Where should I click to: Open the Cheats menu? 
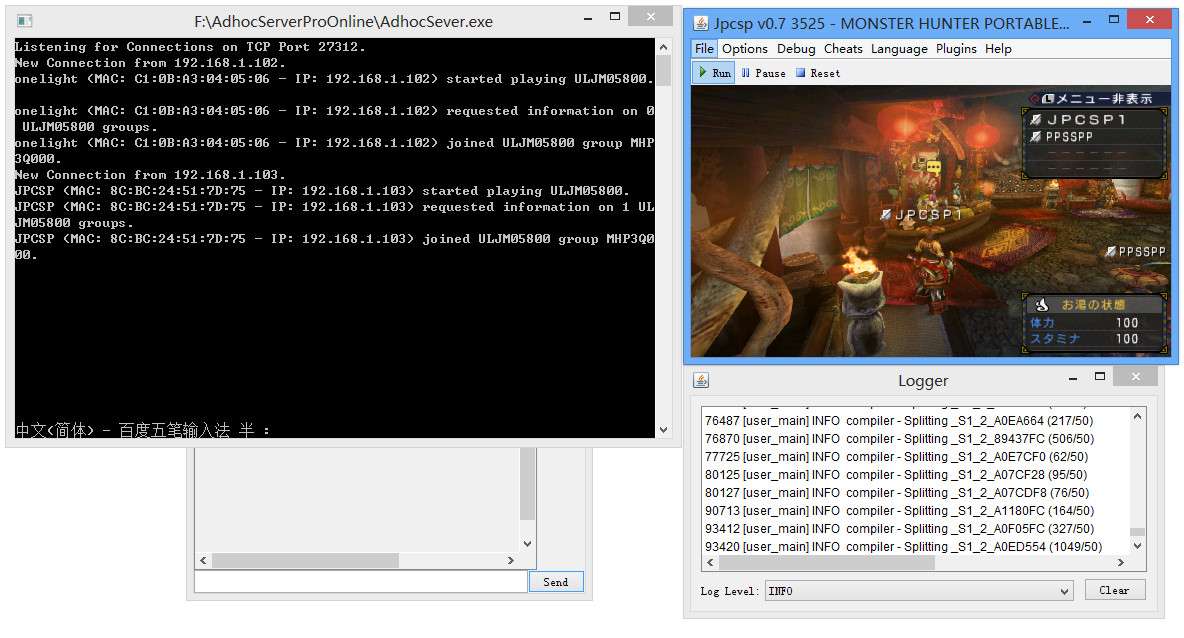[x=843, y=49]
